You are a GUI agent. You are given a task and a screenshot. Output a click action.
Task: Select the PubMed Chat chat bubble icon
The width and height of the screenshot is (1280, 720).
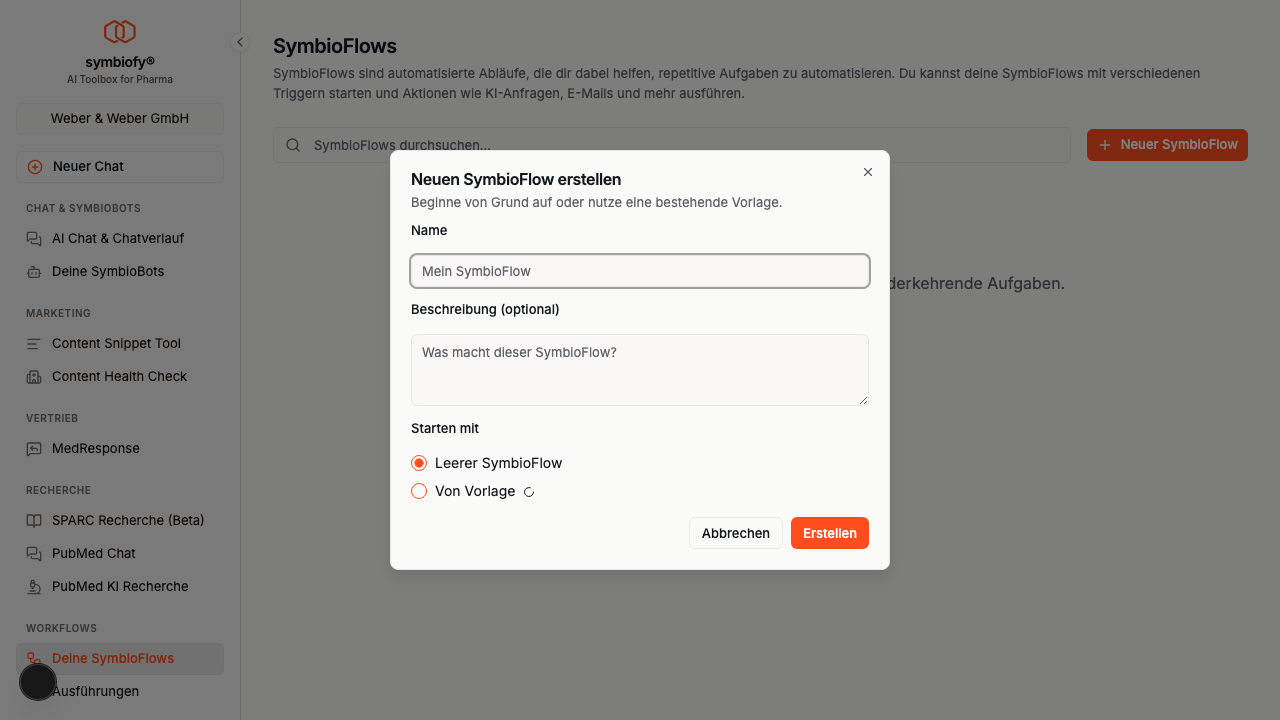(x=33, y=553)
